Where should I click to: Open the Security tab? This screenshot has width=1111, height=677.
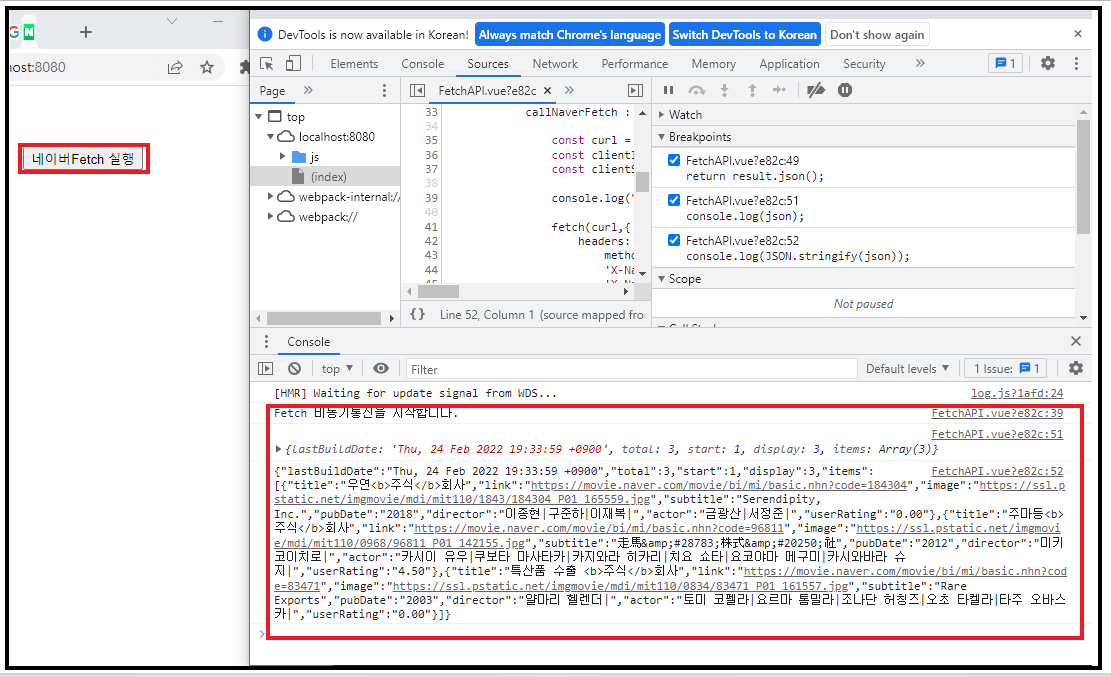pyautogui.click(x=864, y=64)
